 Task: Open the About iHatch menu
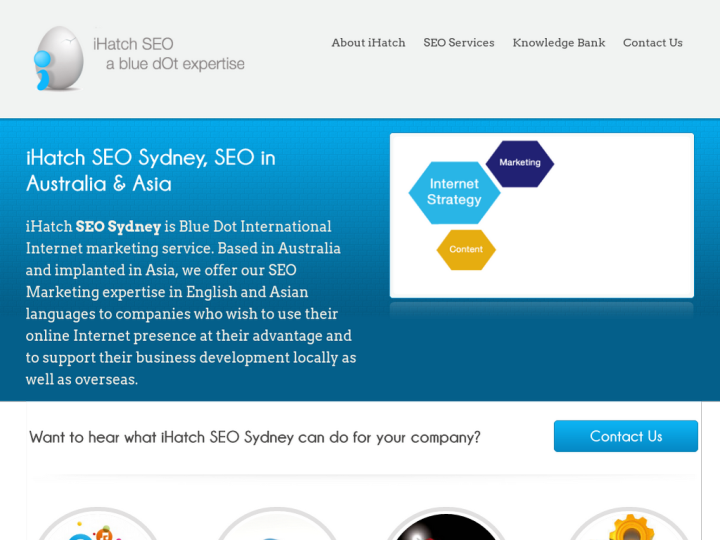click(x=368, y=43)
